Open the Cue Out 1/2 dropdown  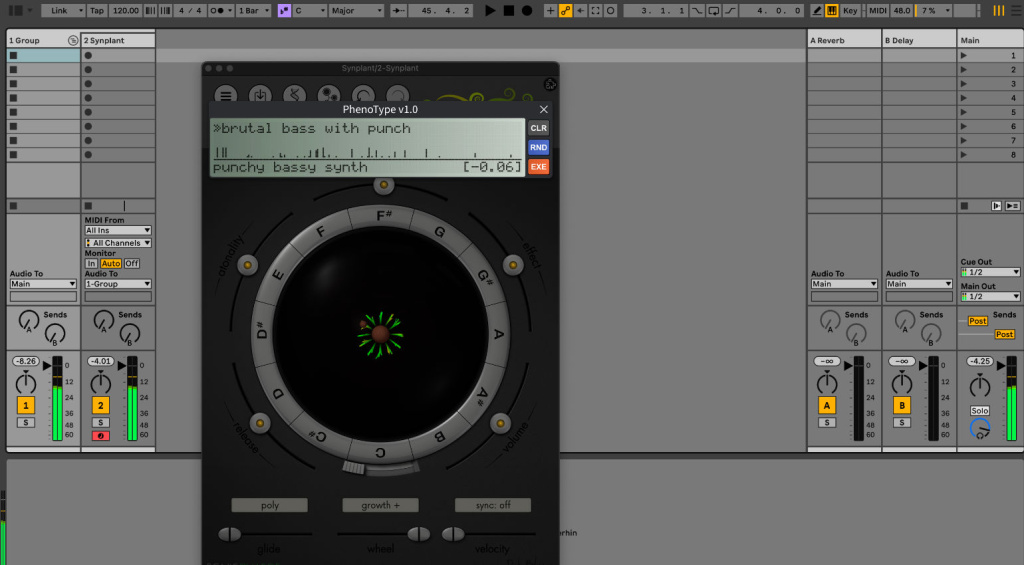[990, 272]
